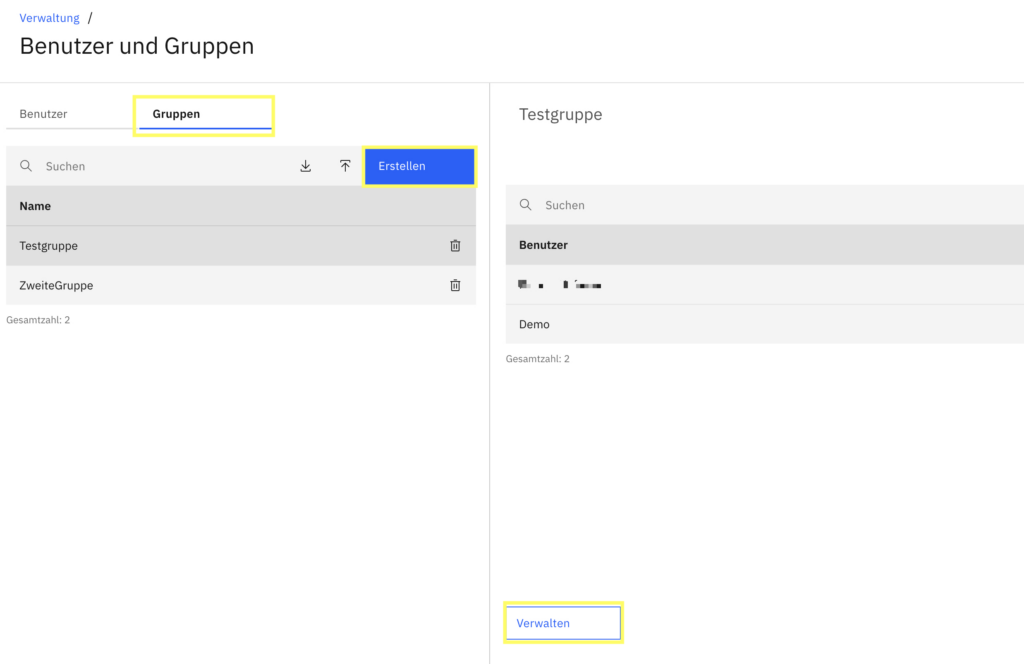Viewport: 1024px width, 664px height.
Task: Click the download icon in groups toolbar
Action: coord(306,166)
